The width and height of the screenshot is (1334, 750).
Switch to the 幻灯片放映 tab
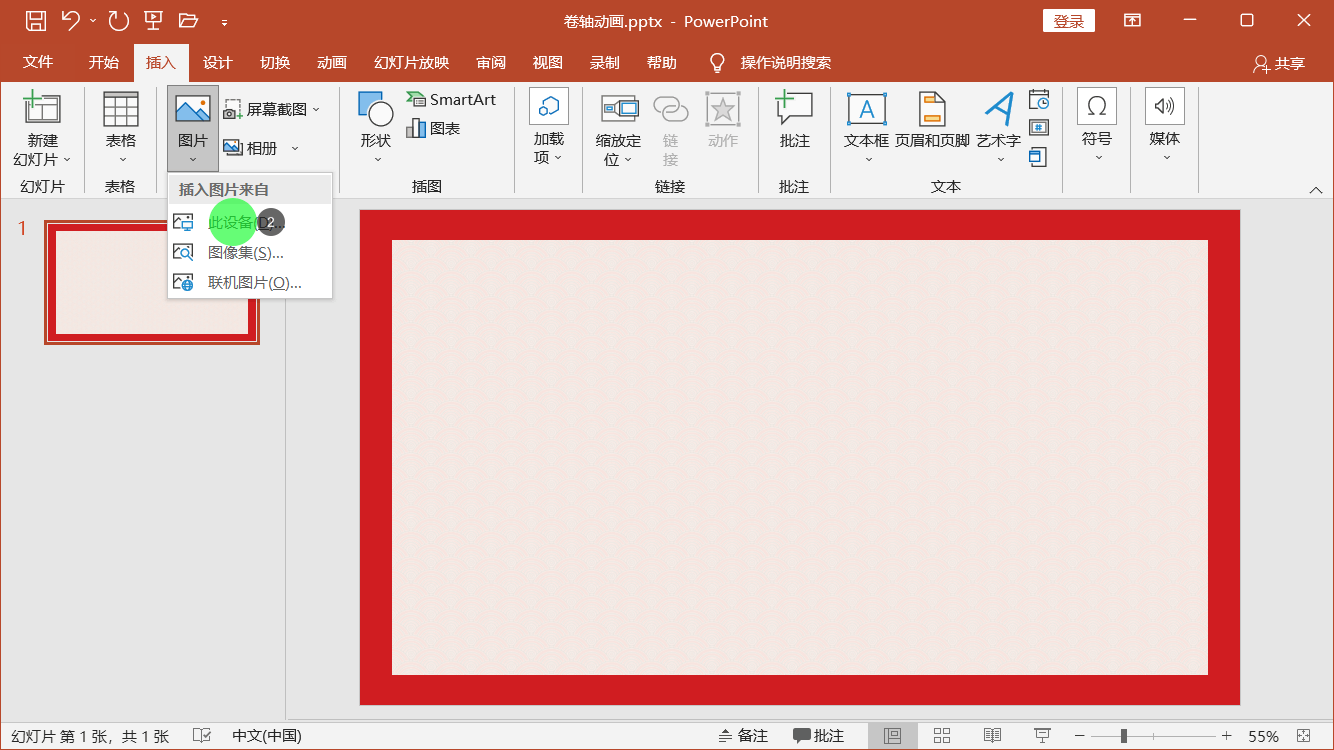(x=411, y=62)
